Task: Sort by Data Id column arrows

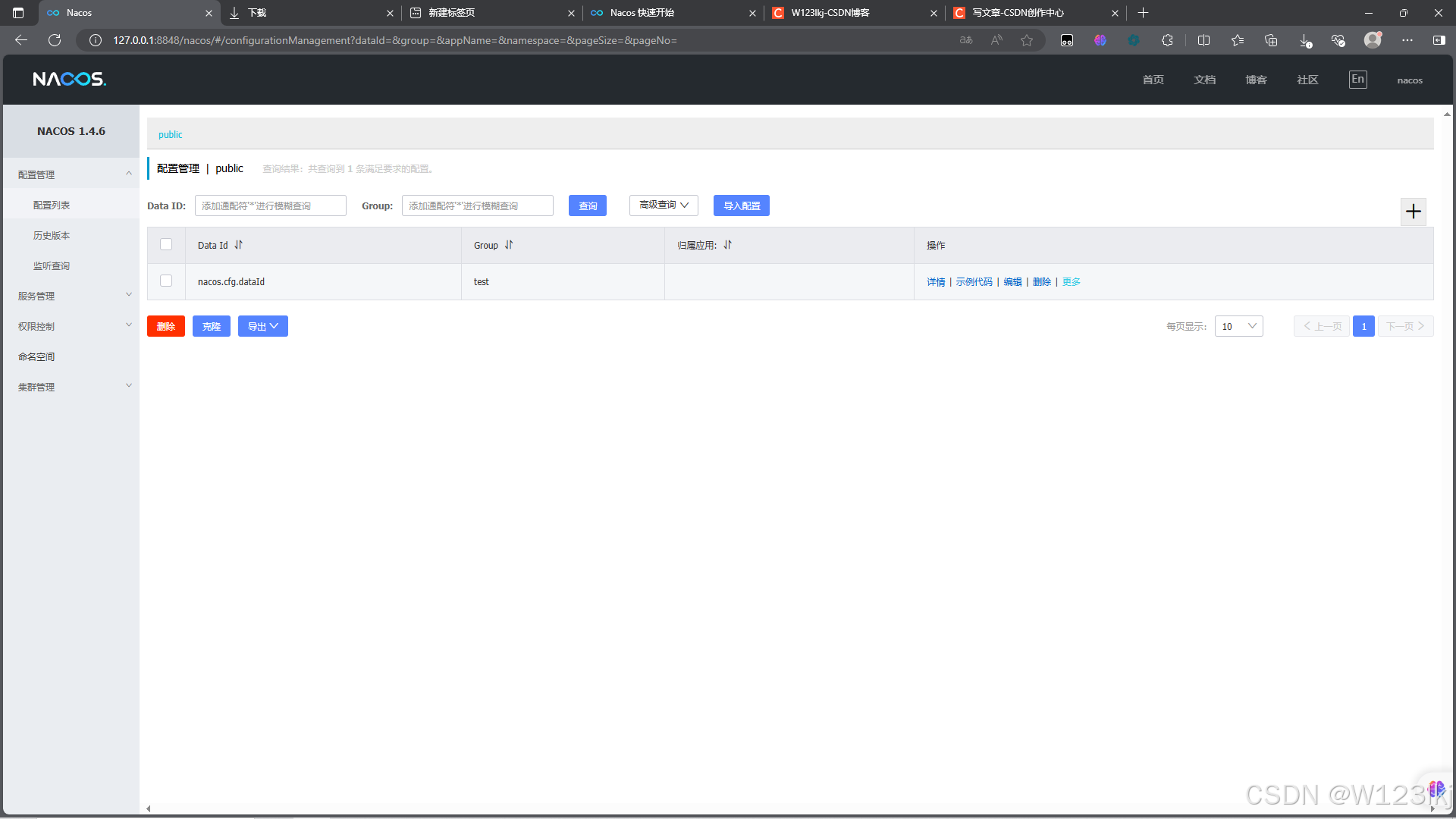Action: click(x=238, y=245)
